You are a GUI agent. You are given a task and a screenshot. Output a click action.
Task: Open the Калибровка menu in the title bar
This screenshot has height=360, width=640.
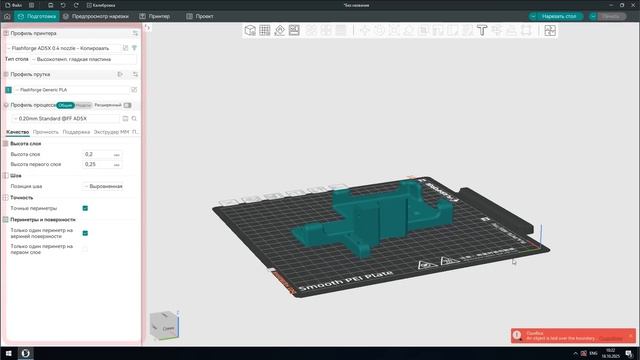[x=101, y=5]
